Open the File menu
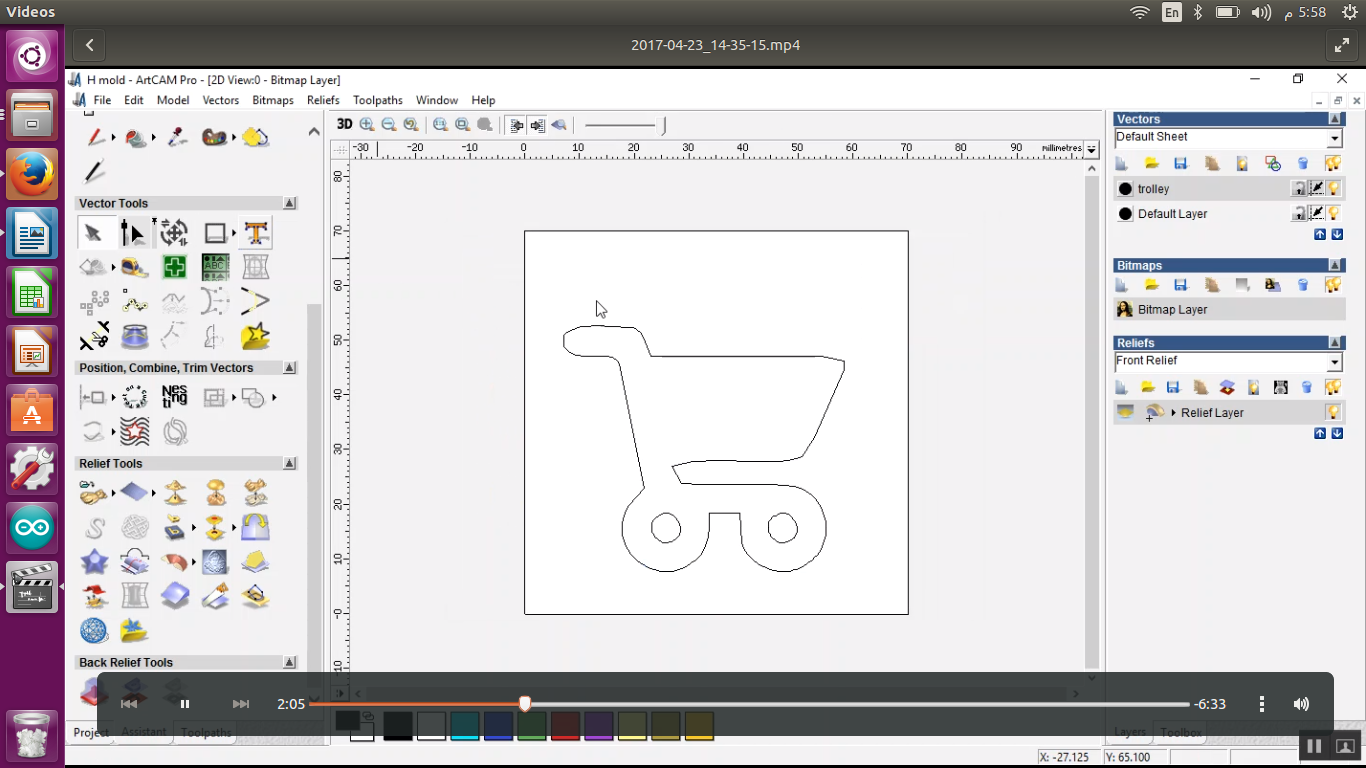 tap(102, 100)
